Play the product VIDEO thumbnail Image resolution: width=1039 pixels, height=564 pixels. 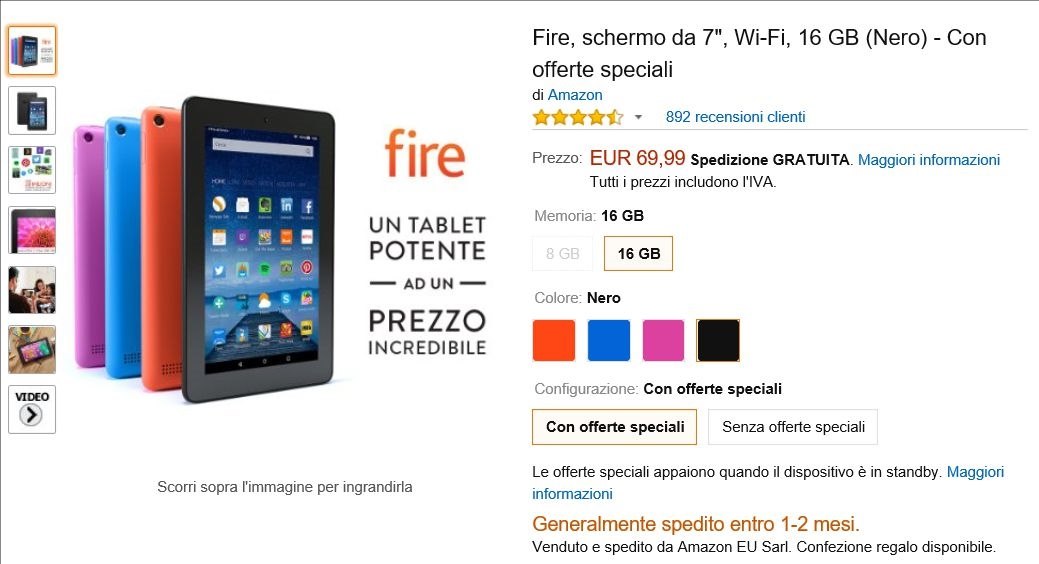click(x=32, y=410)
